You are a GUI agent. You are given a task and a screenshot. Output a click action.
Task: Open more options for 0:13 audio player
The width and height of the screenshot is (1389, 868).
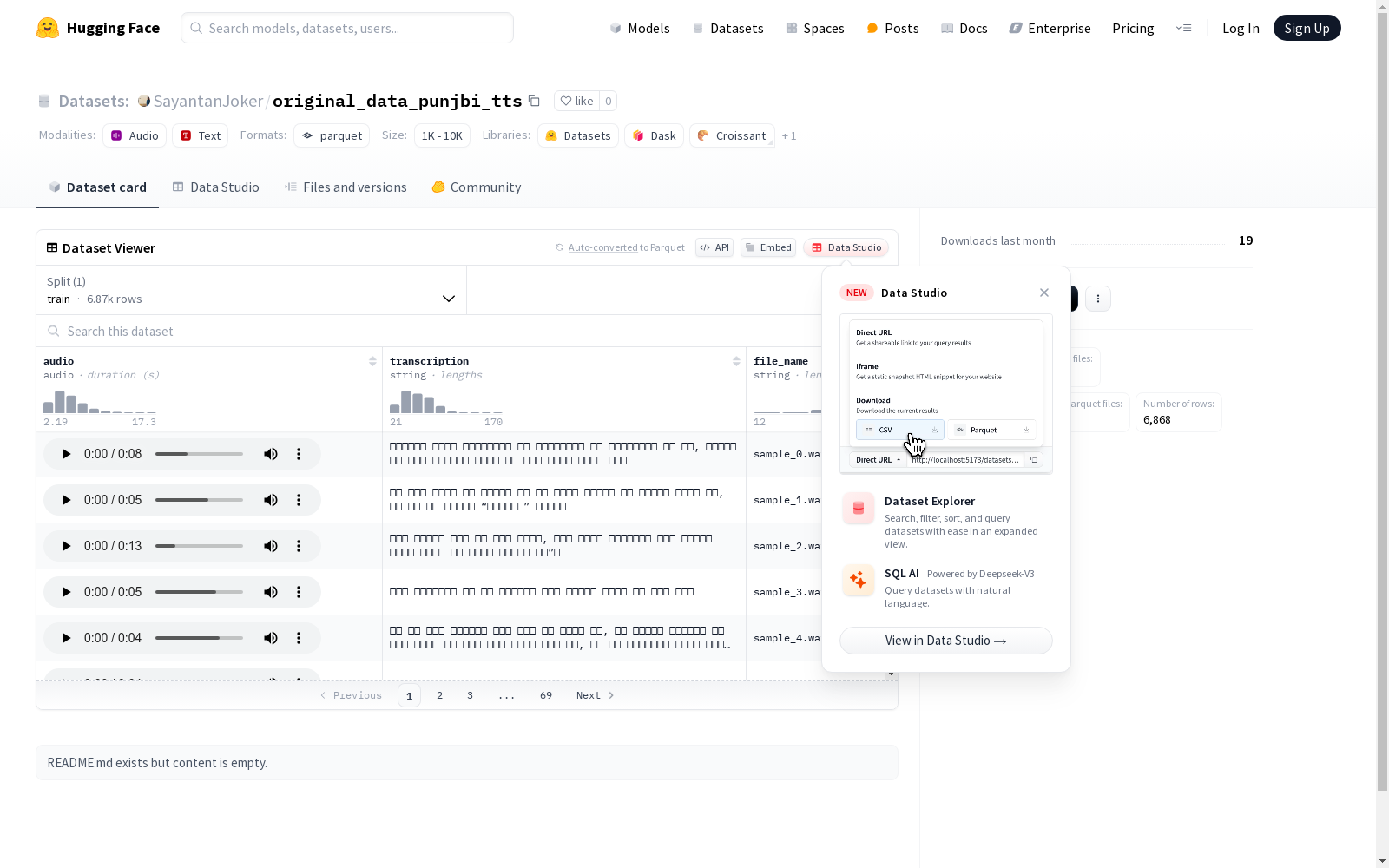coord(299,546)
